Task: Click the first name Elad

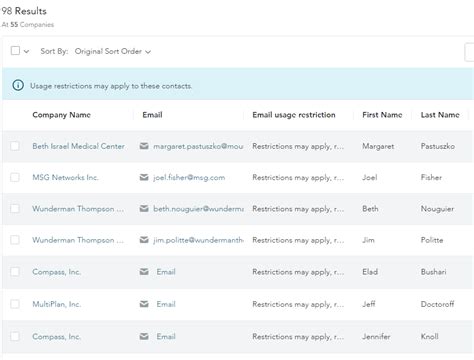Action: 370,272
